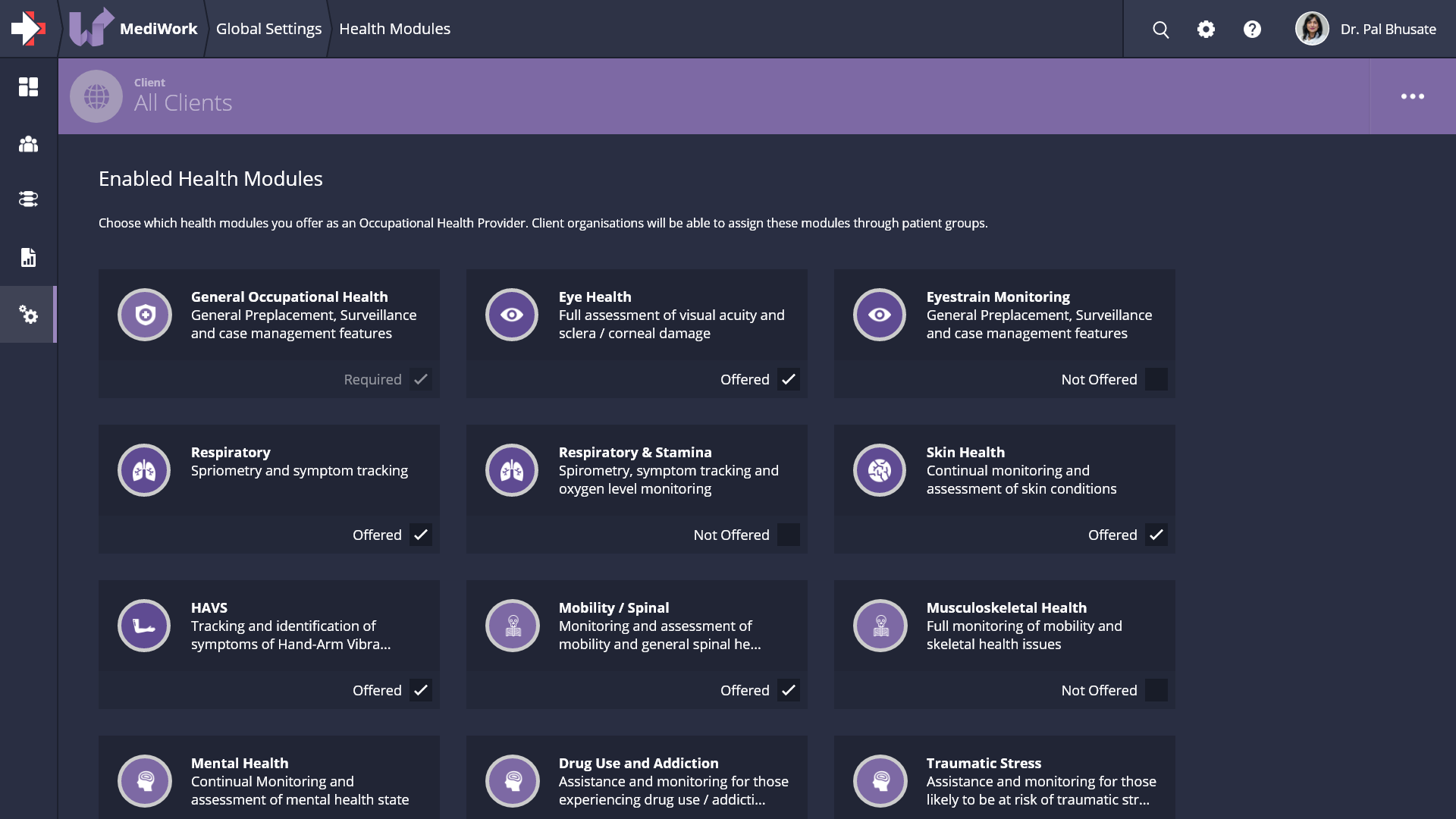Select the settings gears icon in sidebar
Screen dimensions: 1456x819
point(28,315)
